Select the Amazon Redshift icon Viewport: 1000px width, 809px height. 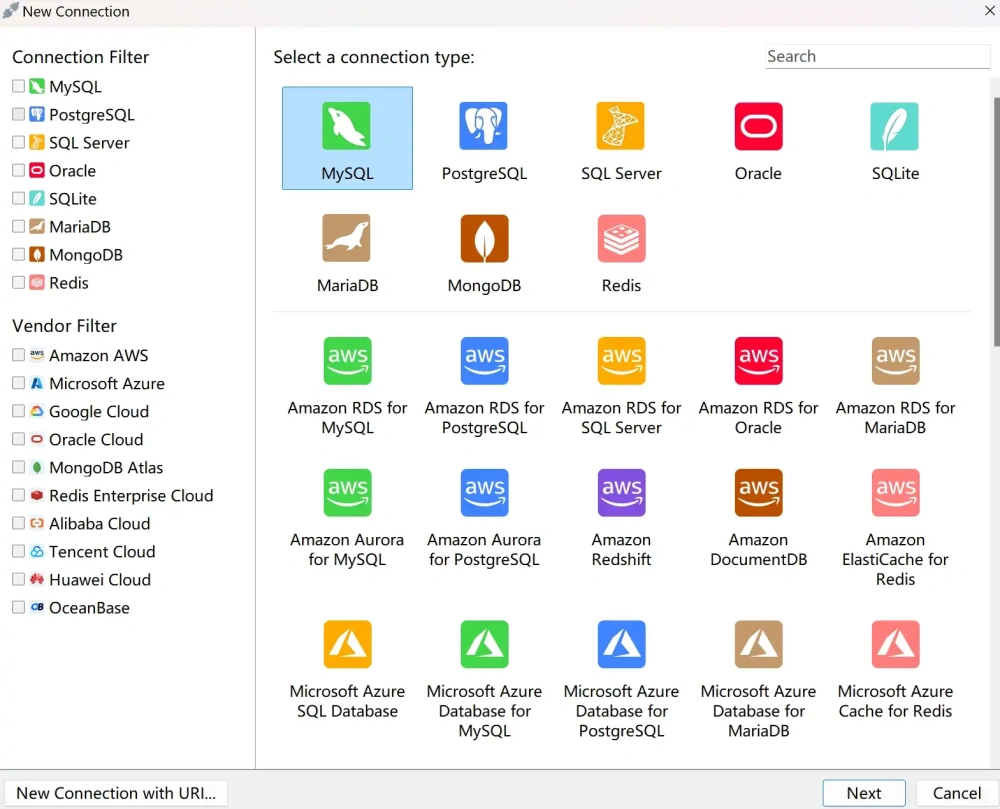(x=621, y=493)
